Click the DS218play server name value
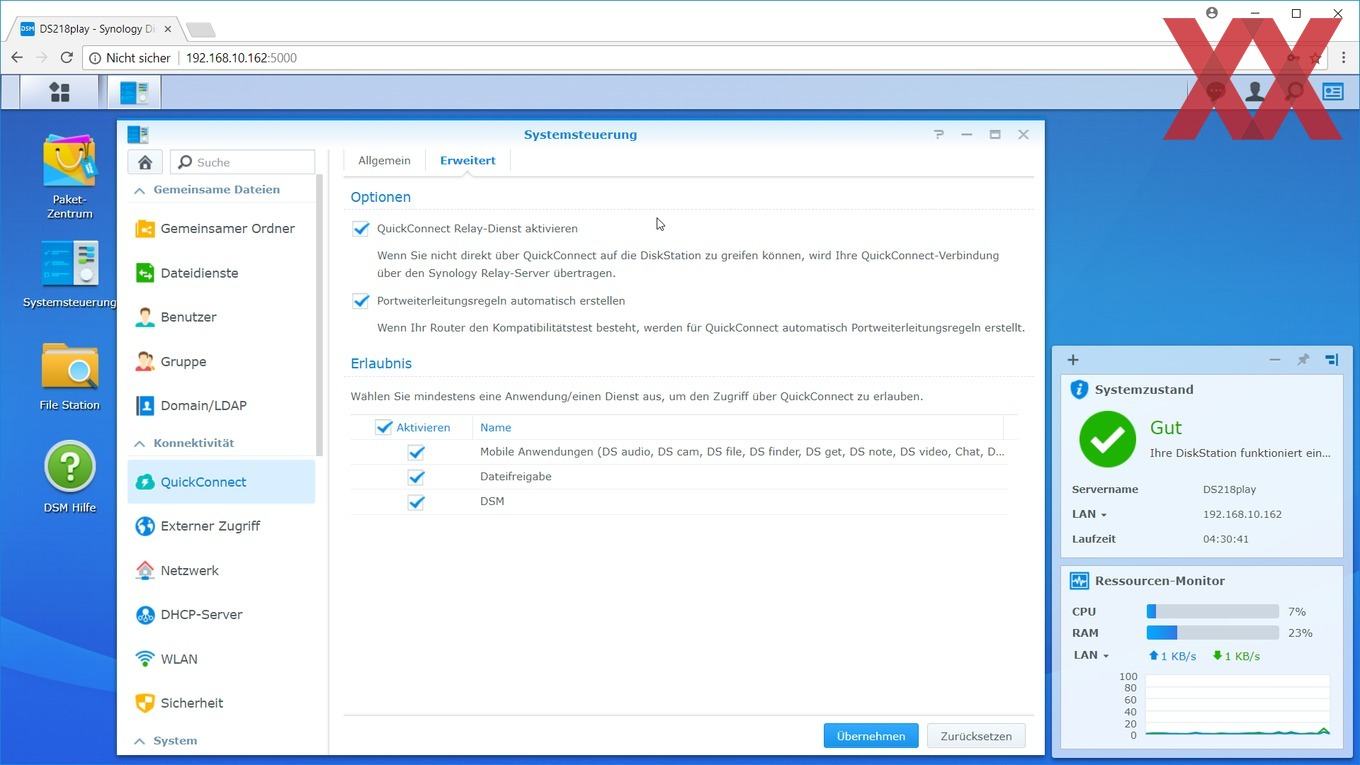Viewport: 1360px width, 765px height. click(x=1229, y=490)
